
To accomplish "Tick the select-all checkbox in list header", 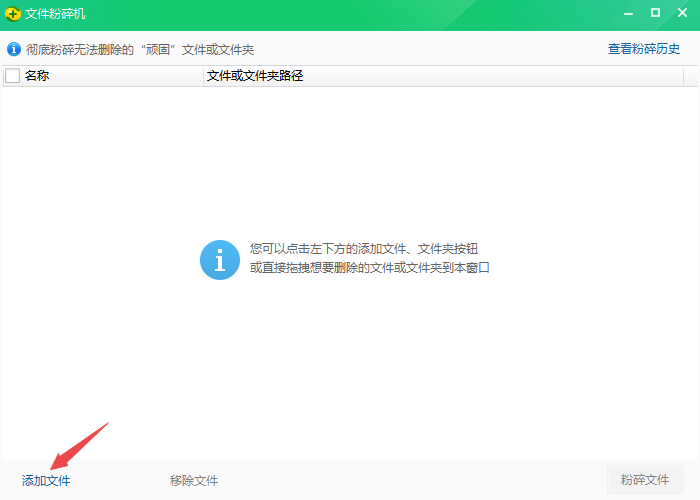I will (13, 76).
